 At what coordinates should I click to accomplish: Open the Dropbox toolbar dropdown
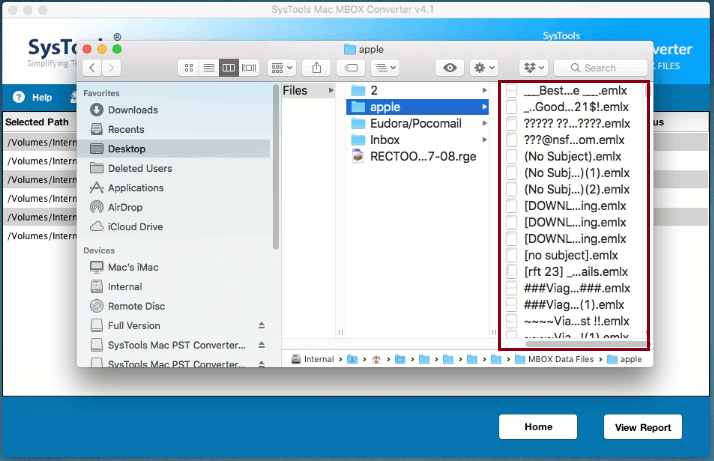tap(534, 68)
